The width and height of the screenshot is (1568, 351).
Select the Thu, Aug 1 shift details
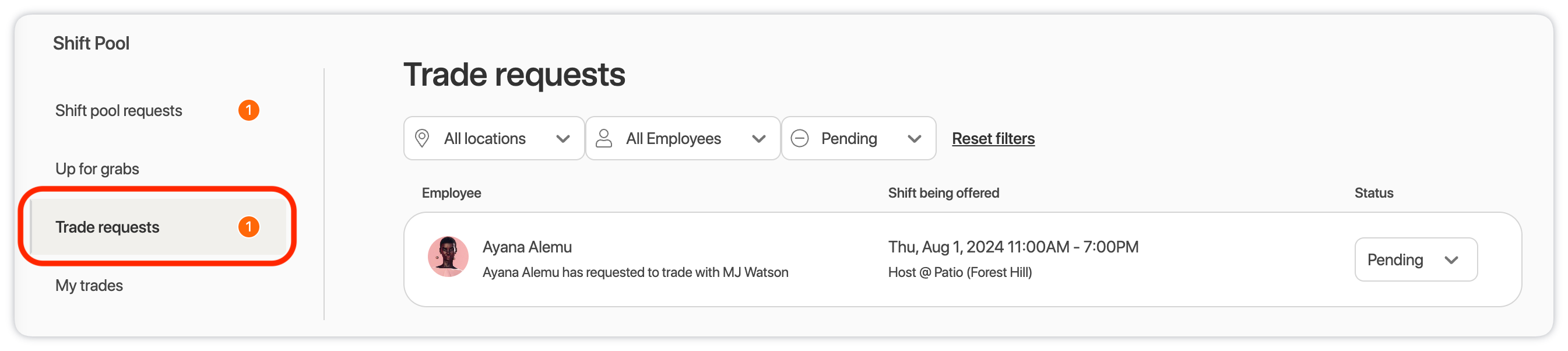pos(1013,247)
